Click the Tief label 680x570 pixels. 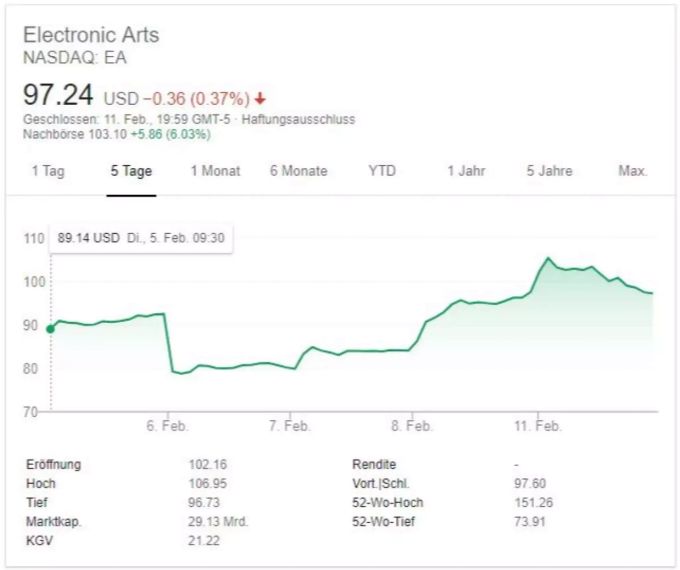pos(37,503)
